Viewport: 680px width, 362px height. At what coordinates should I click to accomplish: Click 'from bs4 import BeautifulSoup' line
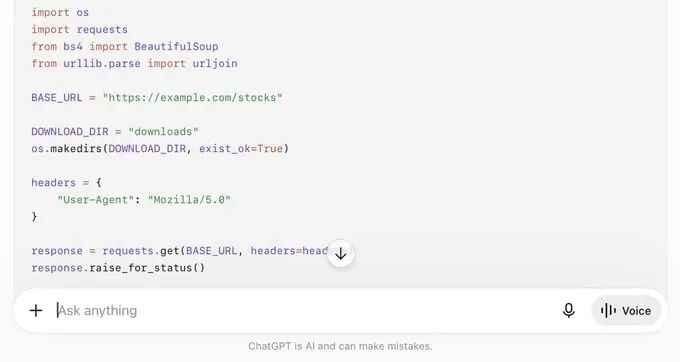click(125, 46)
